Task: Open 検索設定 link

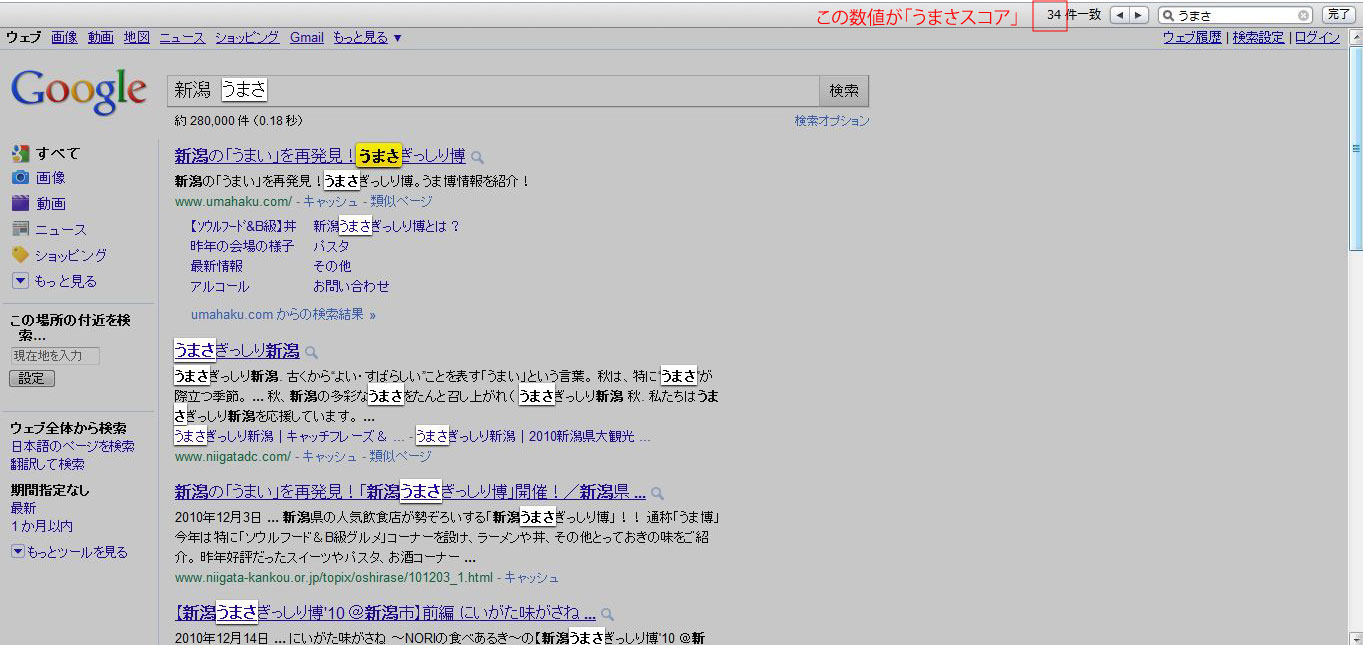Action: [1258, 37]
